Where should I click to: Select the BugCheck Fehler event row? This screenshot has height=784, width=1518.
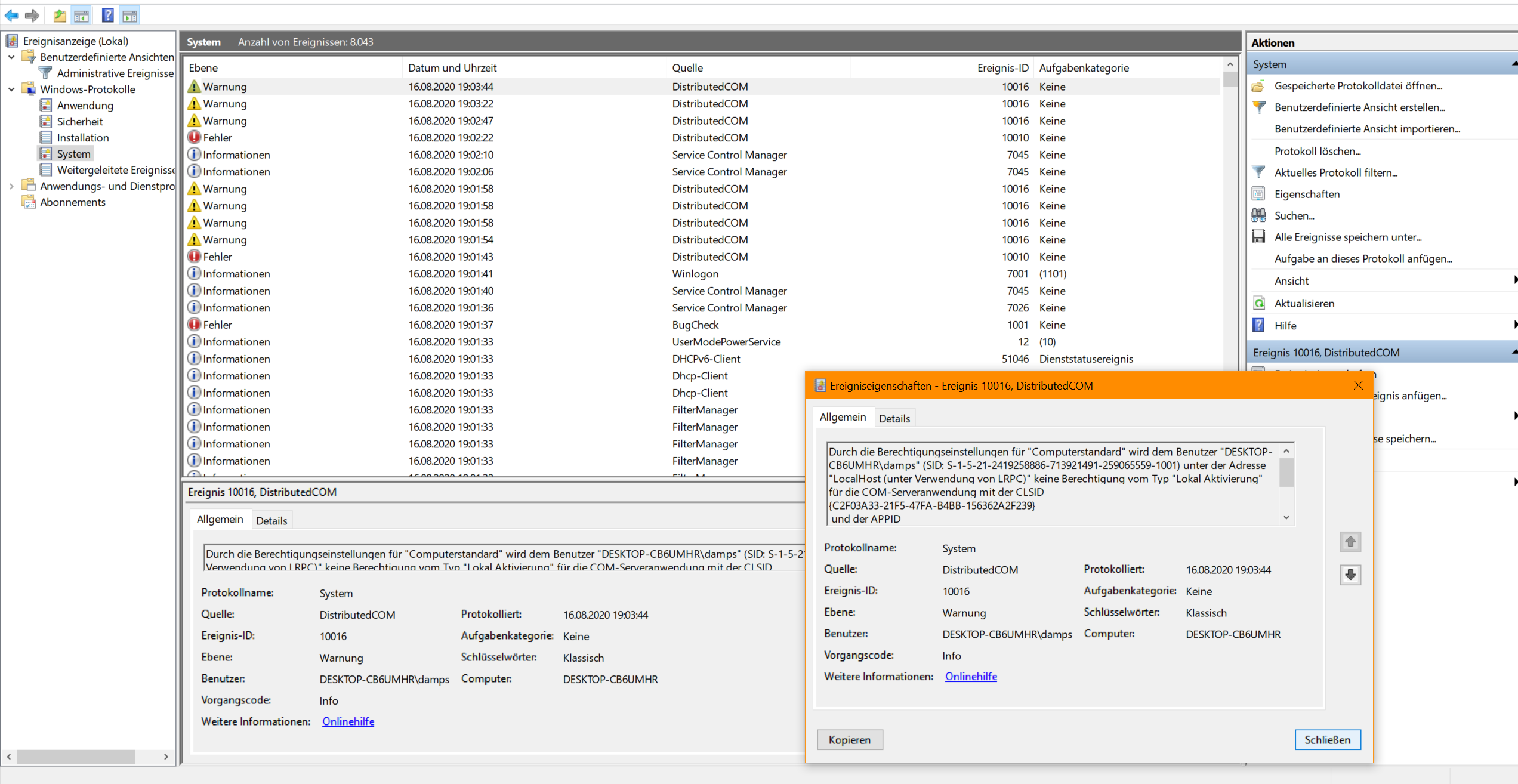pyautogui.click(x=695, y=325)
